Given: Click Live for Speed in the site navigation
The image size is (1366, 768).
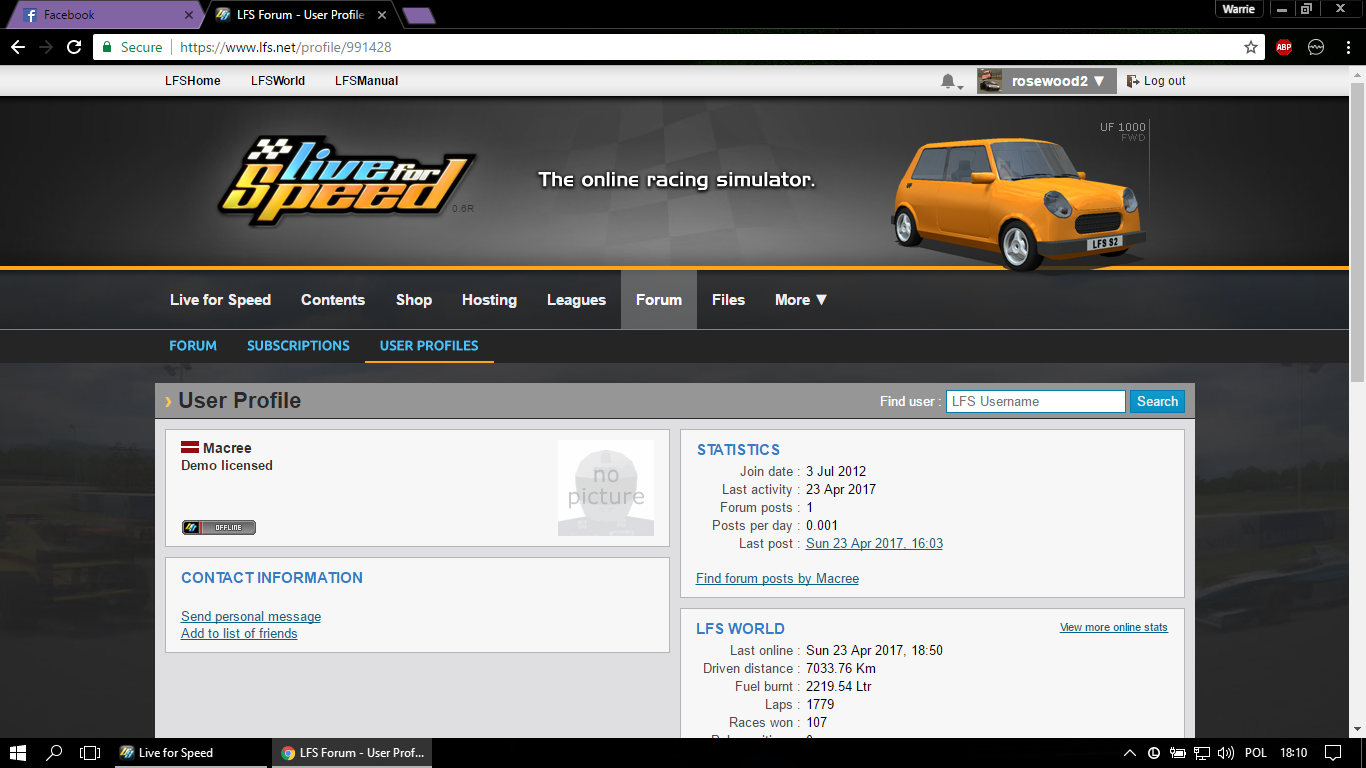Looking at the screenshot, I should [x=220, y=300].
